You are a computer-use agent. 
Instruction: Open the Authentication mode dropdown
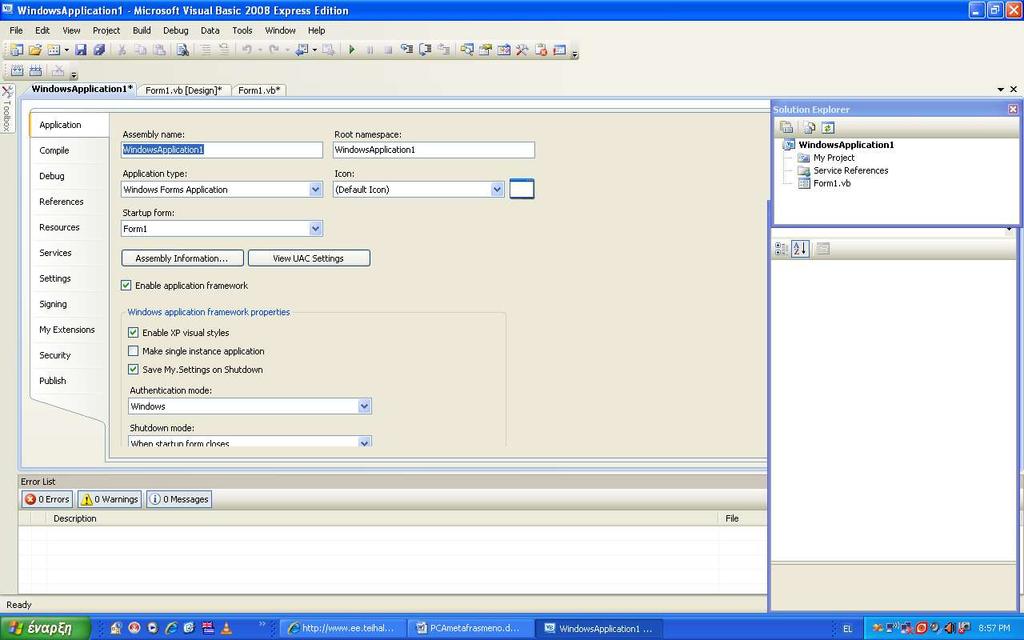(x=364, y=406)
